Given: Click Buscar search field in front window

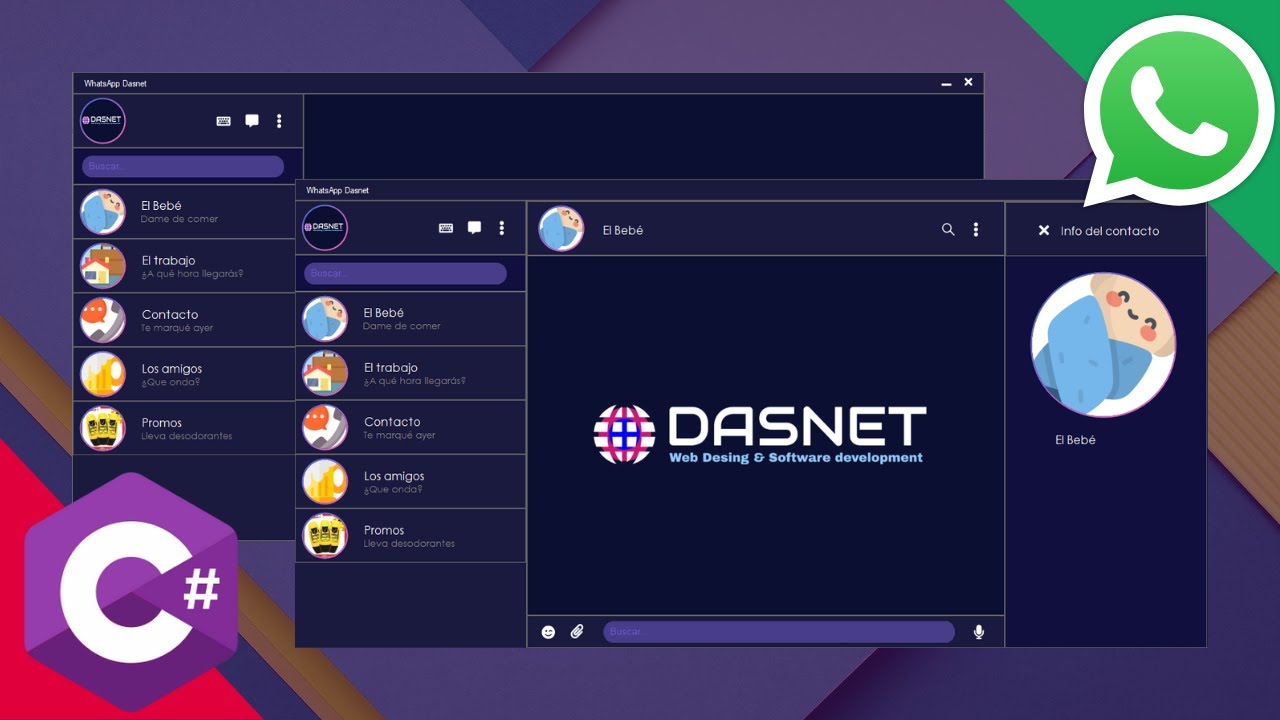Looking at the screenshot, I should [x=405, y=273].
